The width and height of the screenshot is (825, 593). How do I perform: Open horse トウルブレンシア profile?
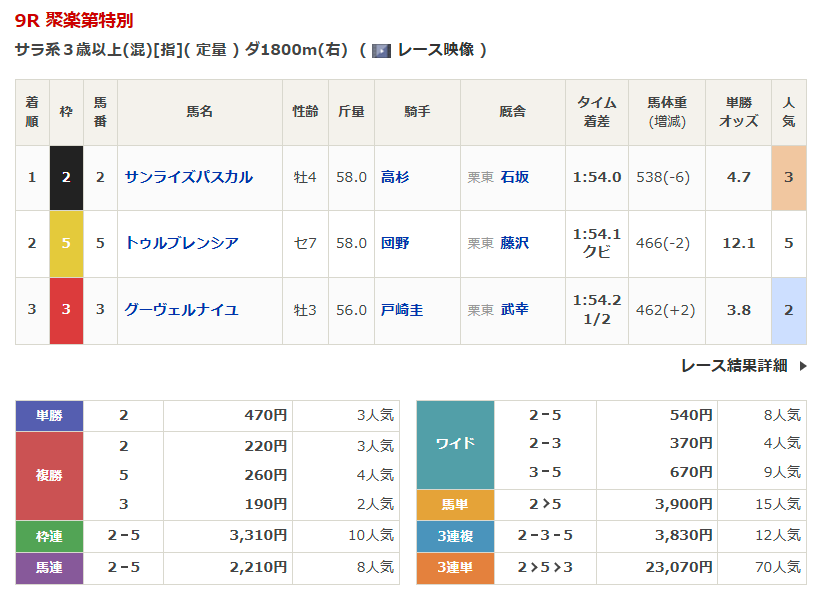tap(181, 243)
